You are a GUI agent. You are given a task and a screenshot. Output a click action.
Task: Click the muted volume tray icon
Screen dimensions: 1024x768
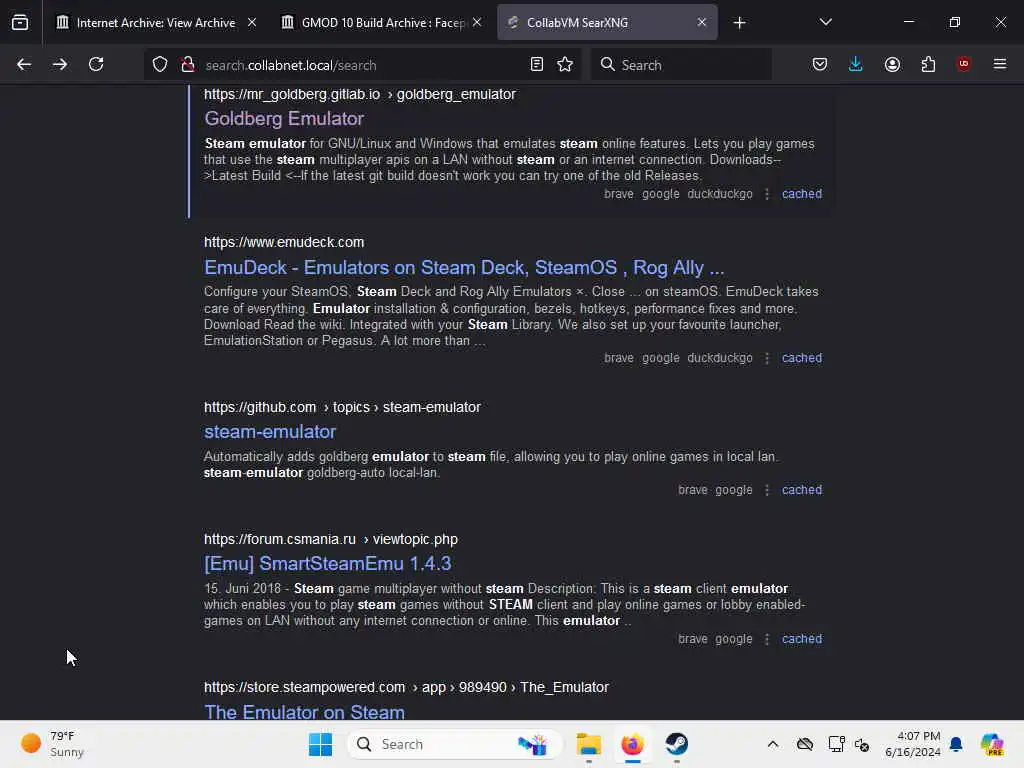[x=862, y=744]
